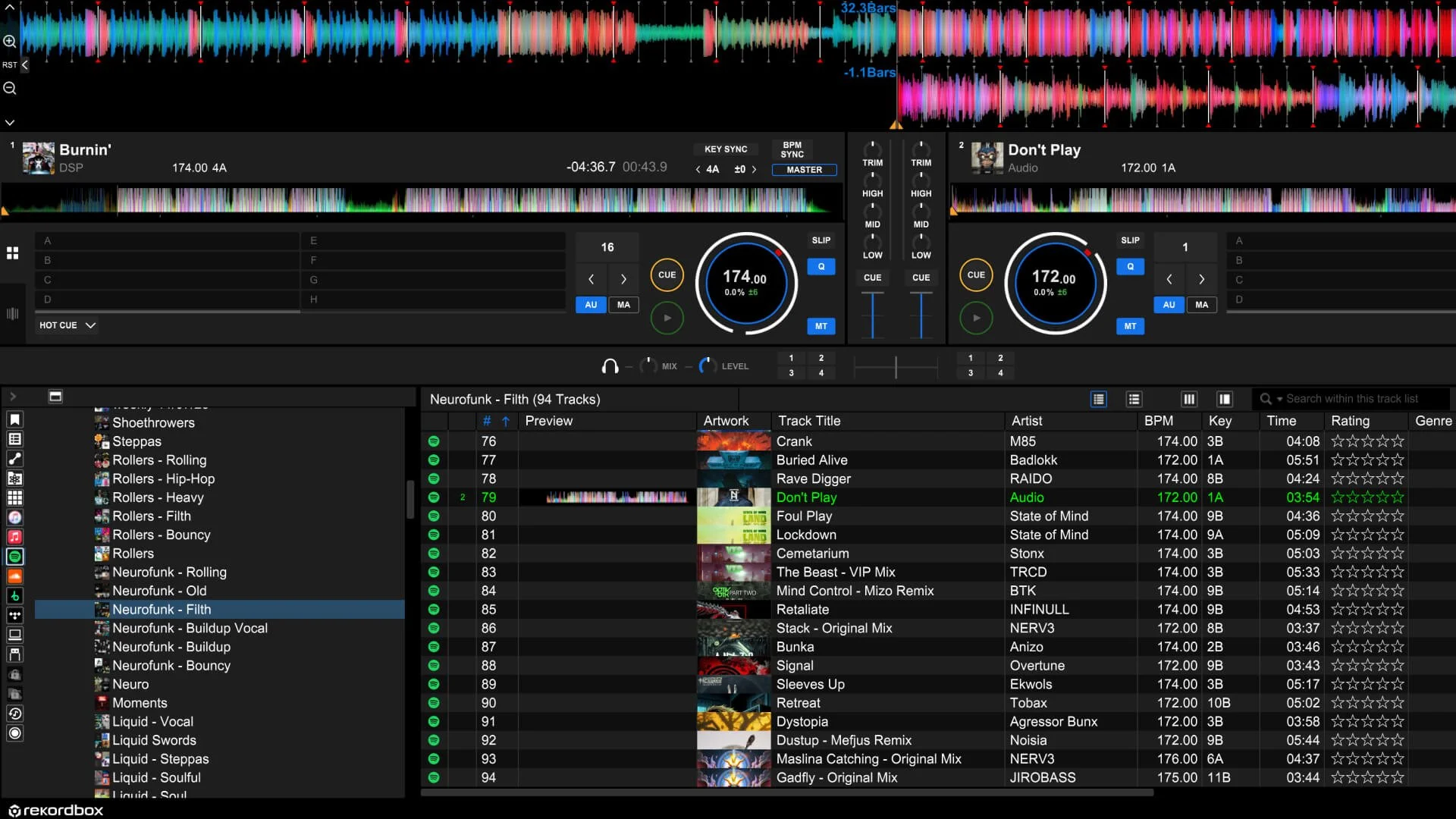
Task: Expand the search filter dropdown arrow
Action: (x=1279, y=400)
